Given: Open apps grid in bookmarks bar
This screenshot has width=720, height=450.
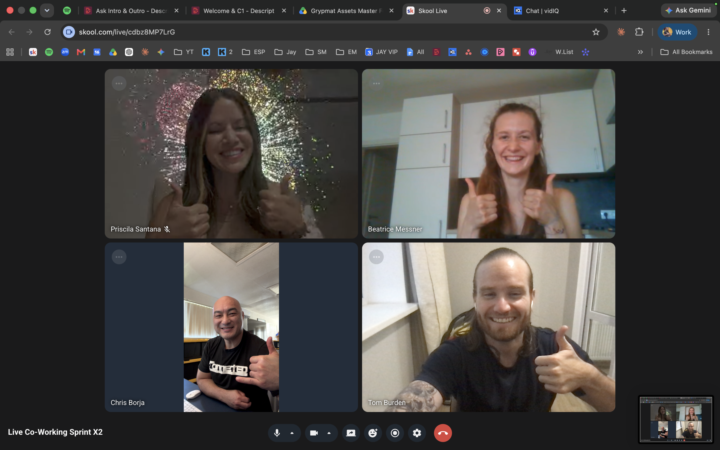Looking at the screenshot, I should pos(10,52).
